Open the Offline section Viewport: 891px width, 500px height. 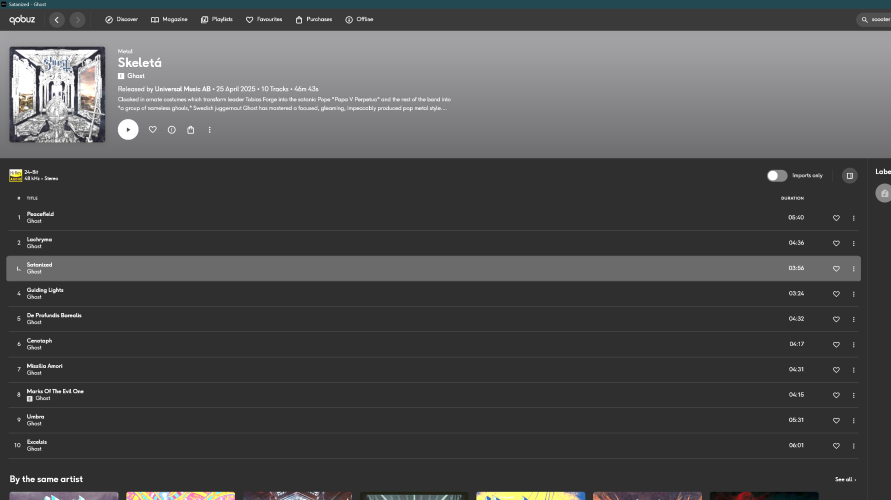pyautogui.click(x=359, y=19)
